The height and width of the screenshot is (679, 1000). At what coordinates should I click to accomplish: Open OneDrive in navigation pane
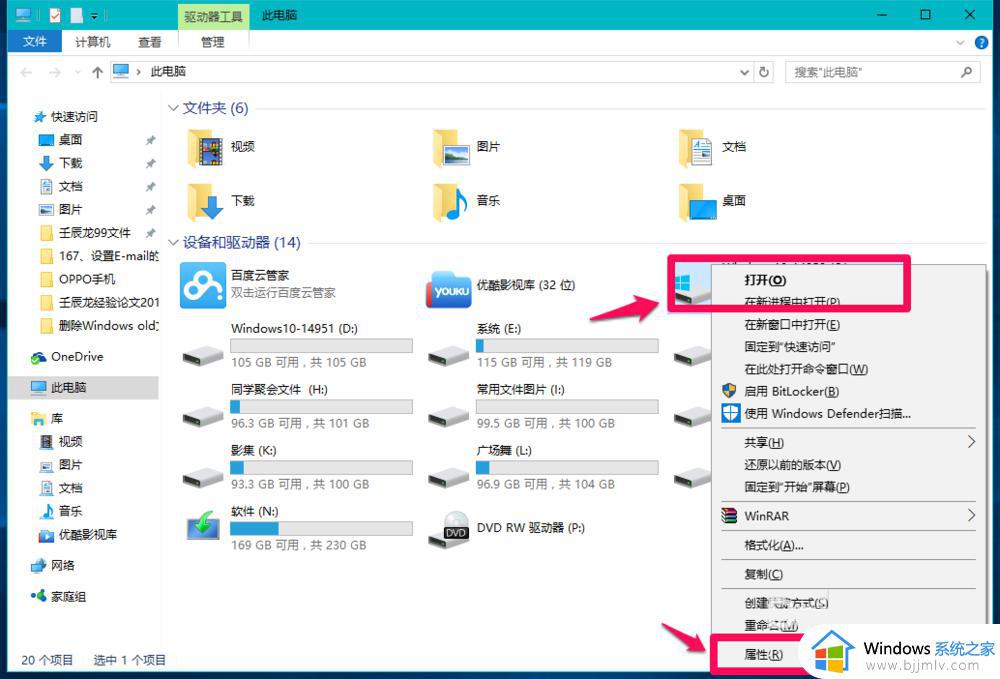tap(77, 357)
